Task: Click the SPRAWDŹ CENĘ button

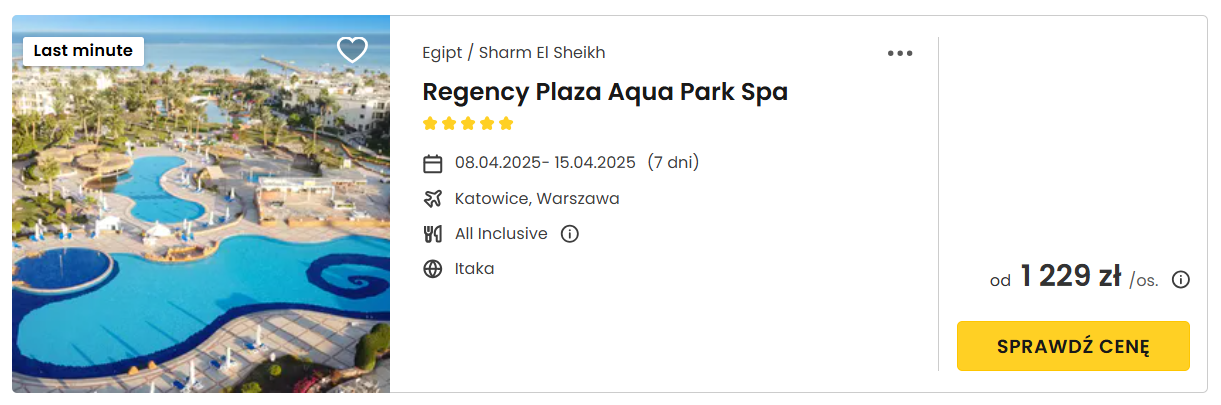Action: 1073,346
